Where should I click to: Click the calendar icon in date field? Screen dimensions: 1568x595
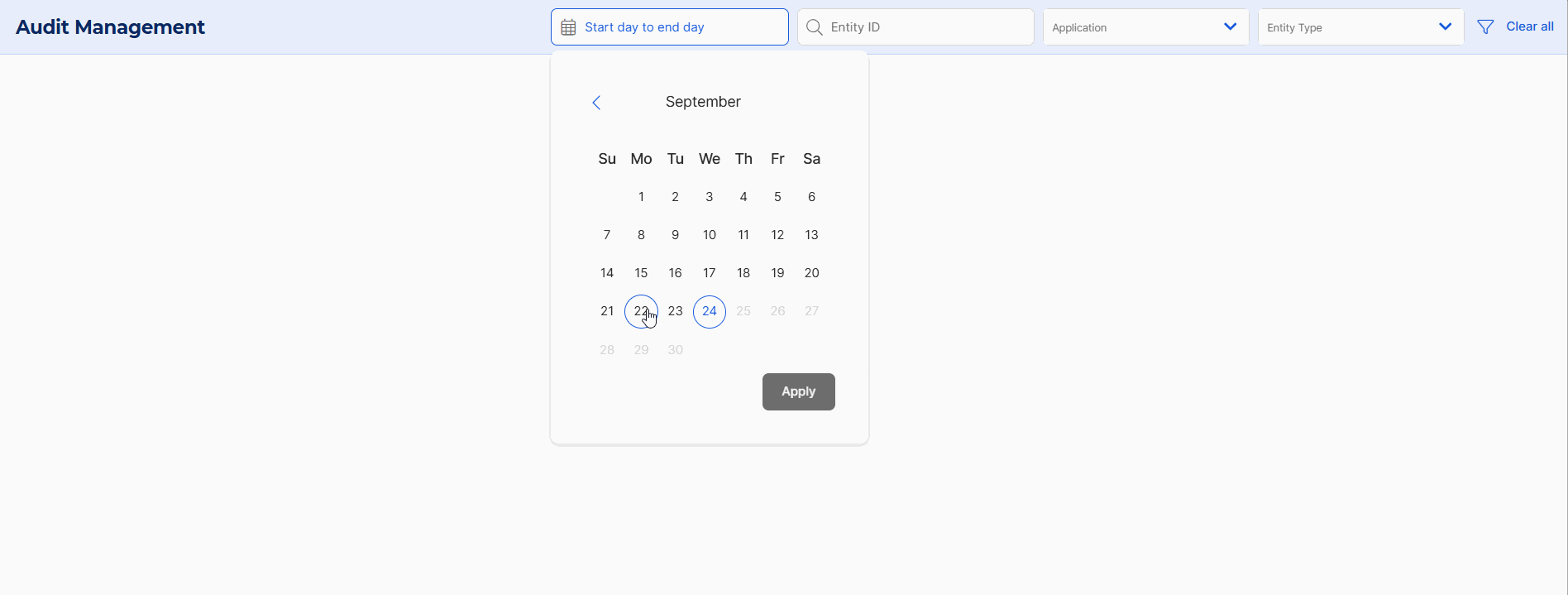coord(568,27)
